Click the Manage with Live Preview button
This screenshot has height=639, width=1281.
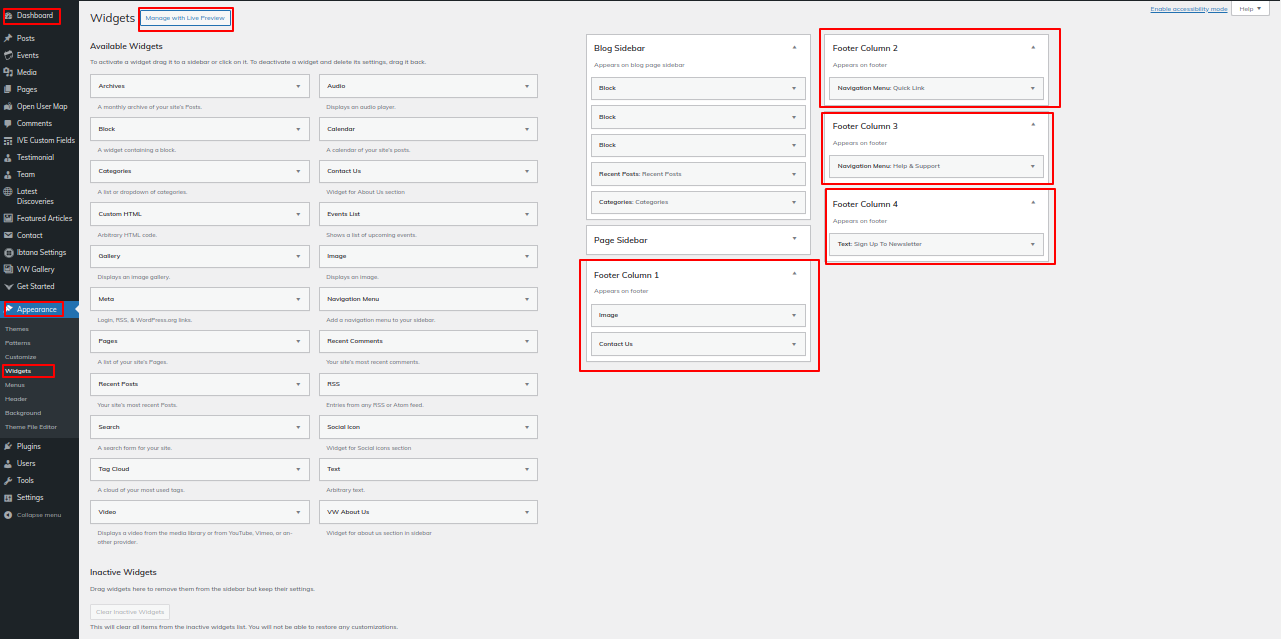coord(185,18)
